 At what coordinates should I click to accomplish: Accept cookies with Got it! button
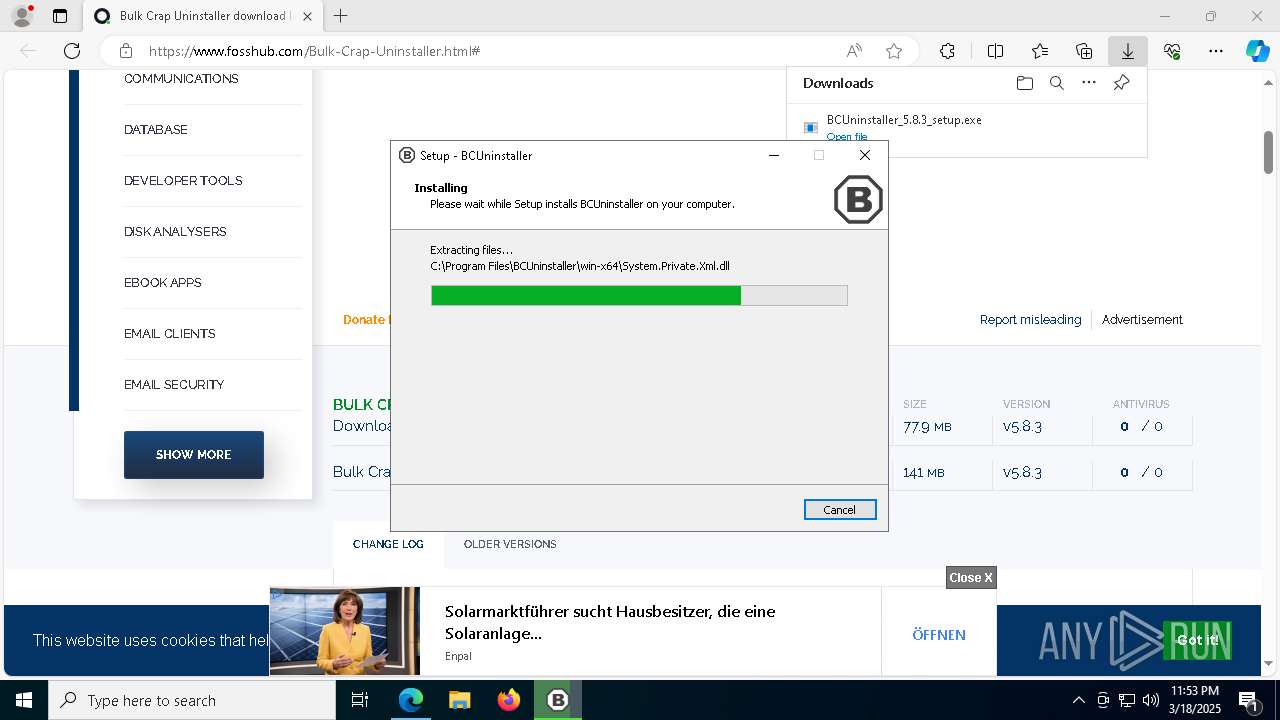click(1197, 640)
